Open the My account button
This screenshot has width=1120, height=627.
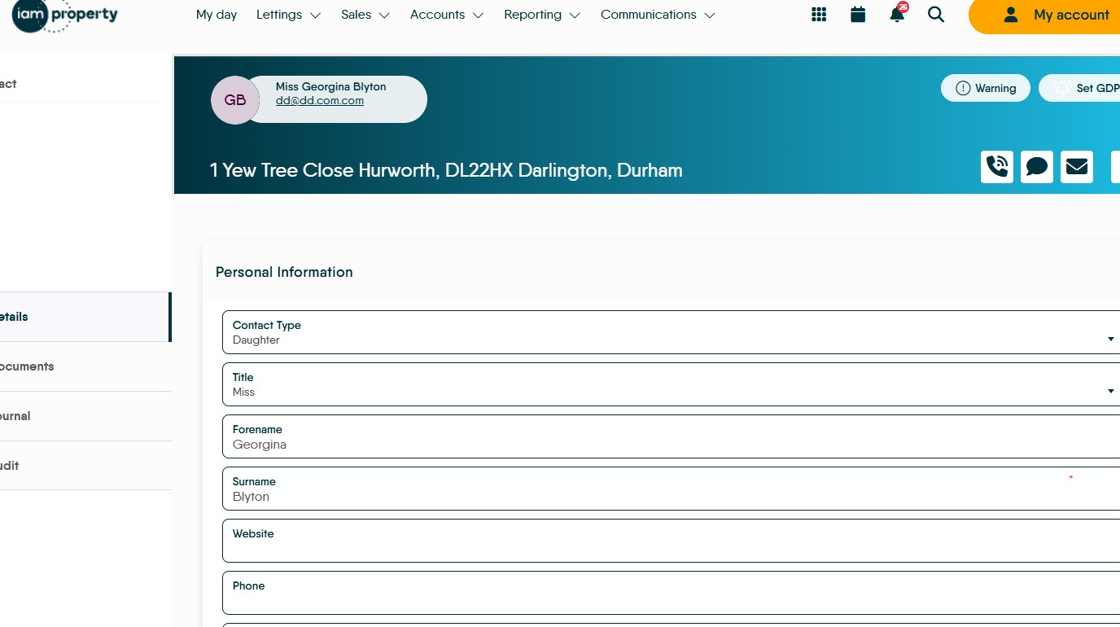tap(1044, 15)
